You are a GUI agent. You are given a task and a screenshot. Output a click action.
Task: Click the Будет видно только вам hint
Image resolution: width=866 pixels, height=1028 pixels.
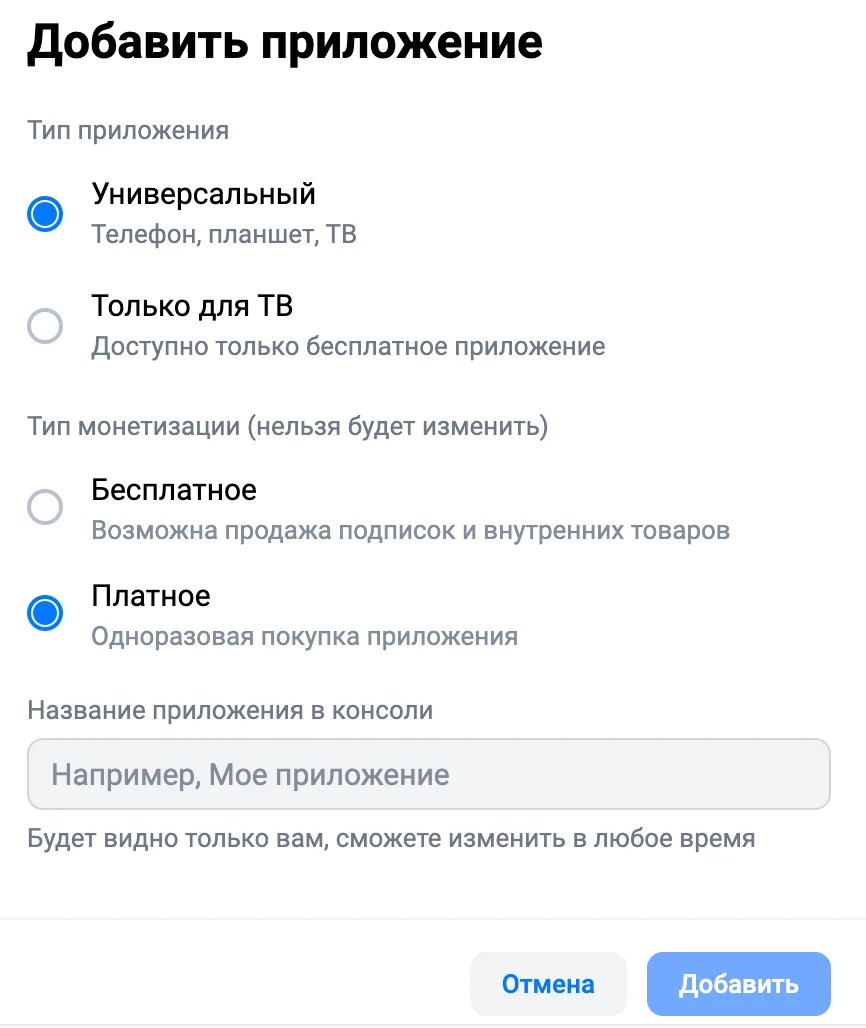coord(391,839)
